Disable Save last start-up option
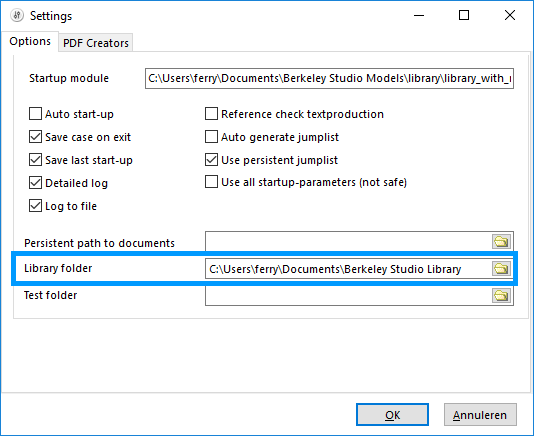 coord(35,160)
